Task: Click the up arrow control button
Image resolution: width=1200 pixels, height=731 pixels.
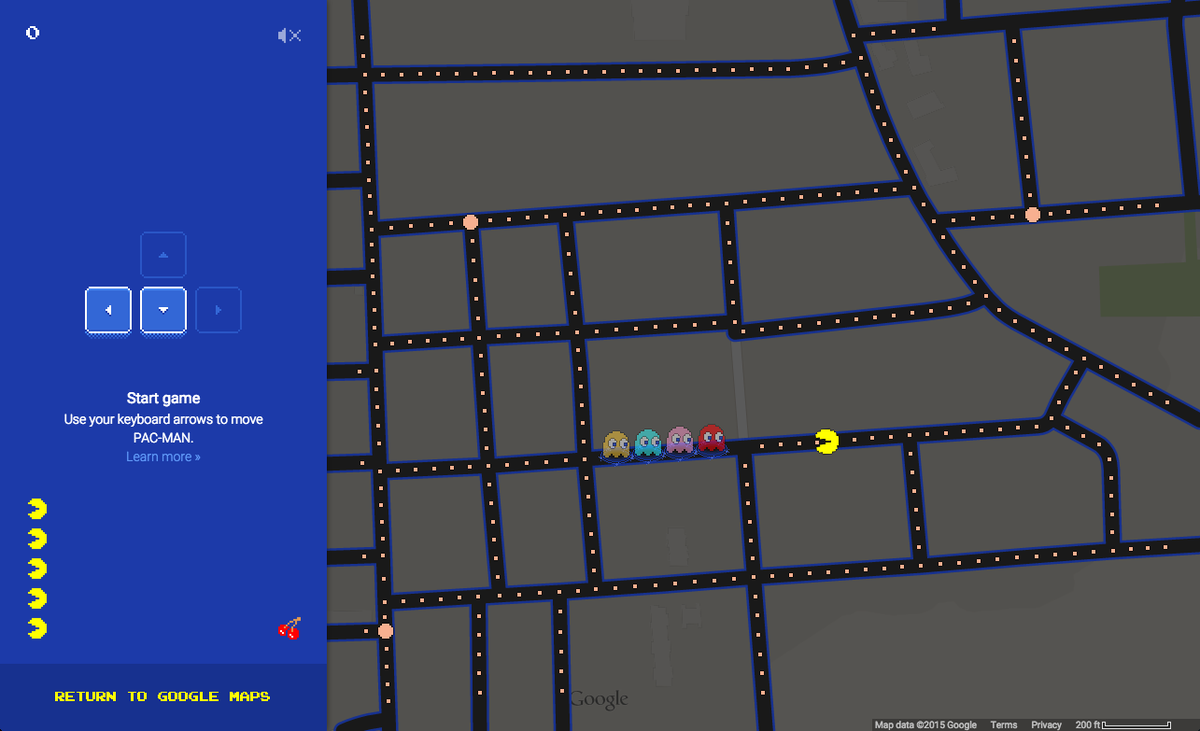Action: [164, 255]
